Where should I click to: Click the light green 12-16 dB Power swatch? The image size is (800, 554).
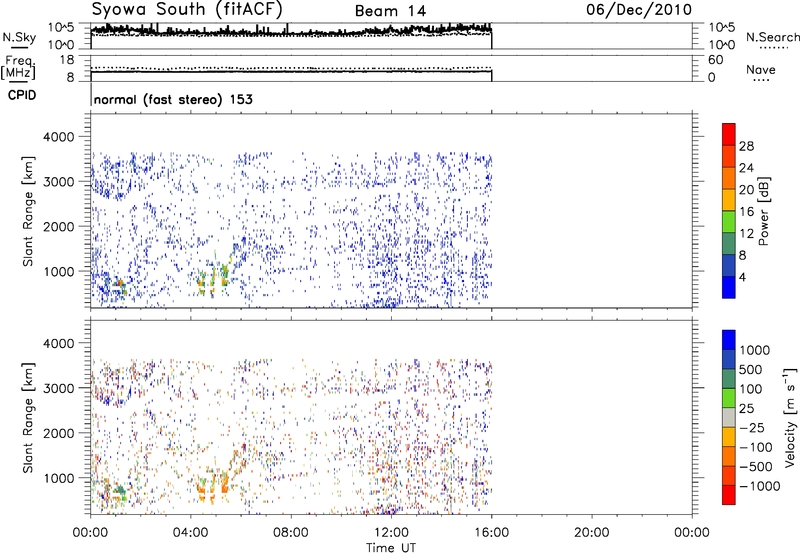tap(729, 221)
